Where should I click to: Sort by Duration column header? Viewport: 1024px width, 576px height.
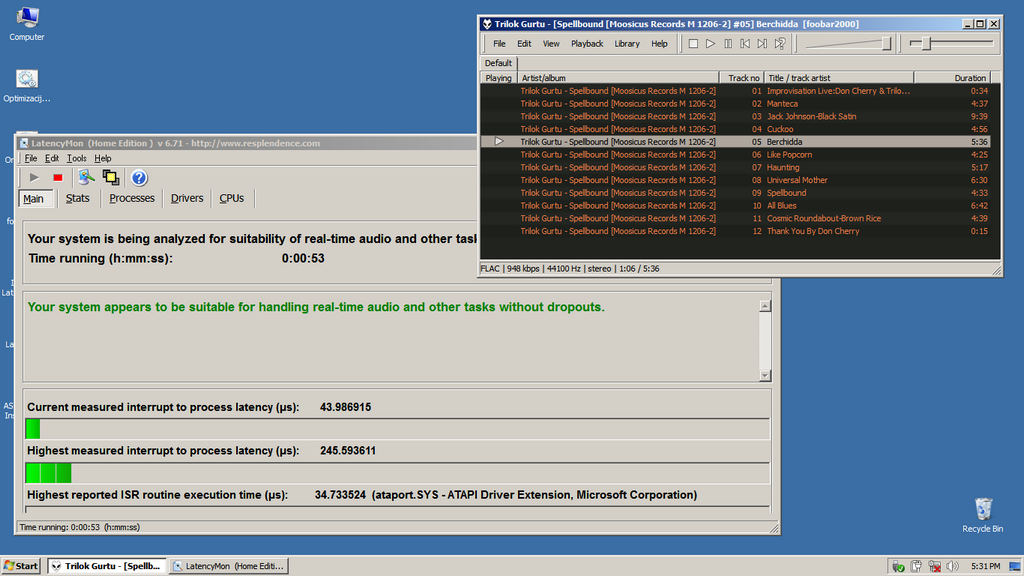pyautogui.click(x=952, y=78)
